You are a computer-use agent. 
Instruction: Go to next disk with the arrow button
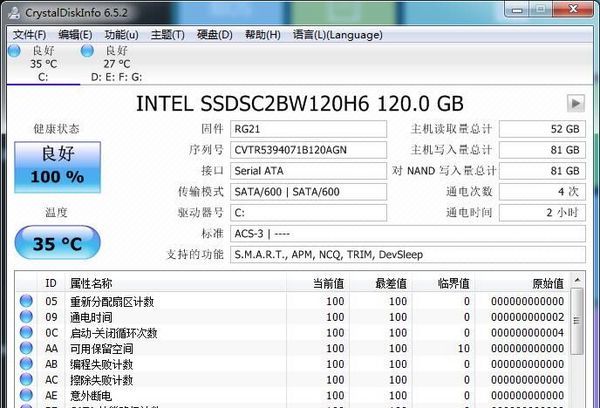coord(576,103)
